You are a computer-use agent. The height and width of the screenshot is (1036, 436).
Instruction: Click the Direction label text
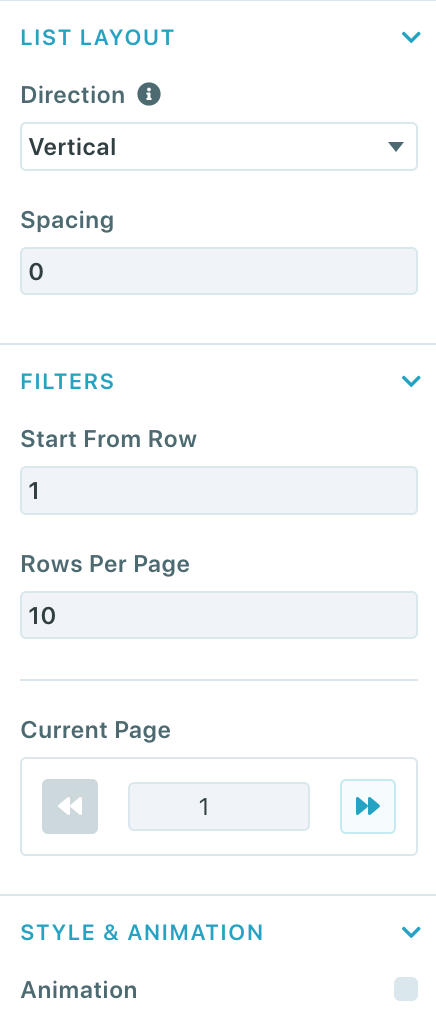[x=73, y=95]
